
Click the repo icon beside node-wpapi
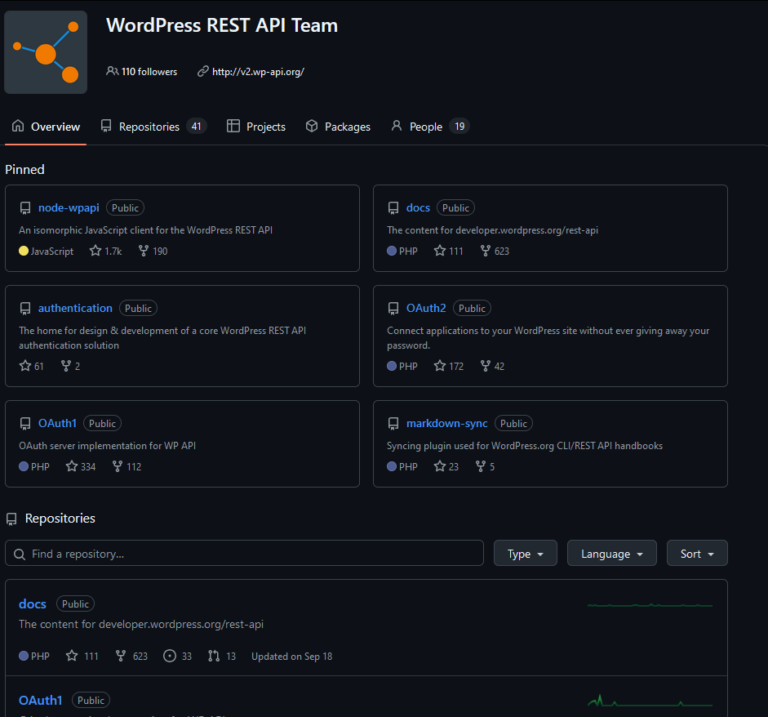(25, 208)
